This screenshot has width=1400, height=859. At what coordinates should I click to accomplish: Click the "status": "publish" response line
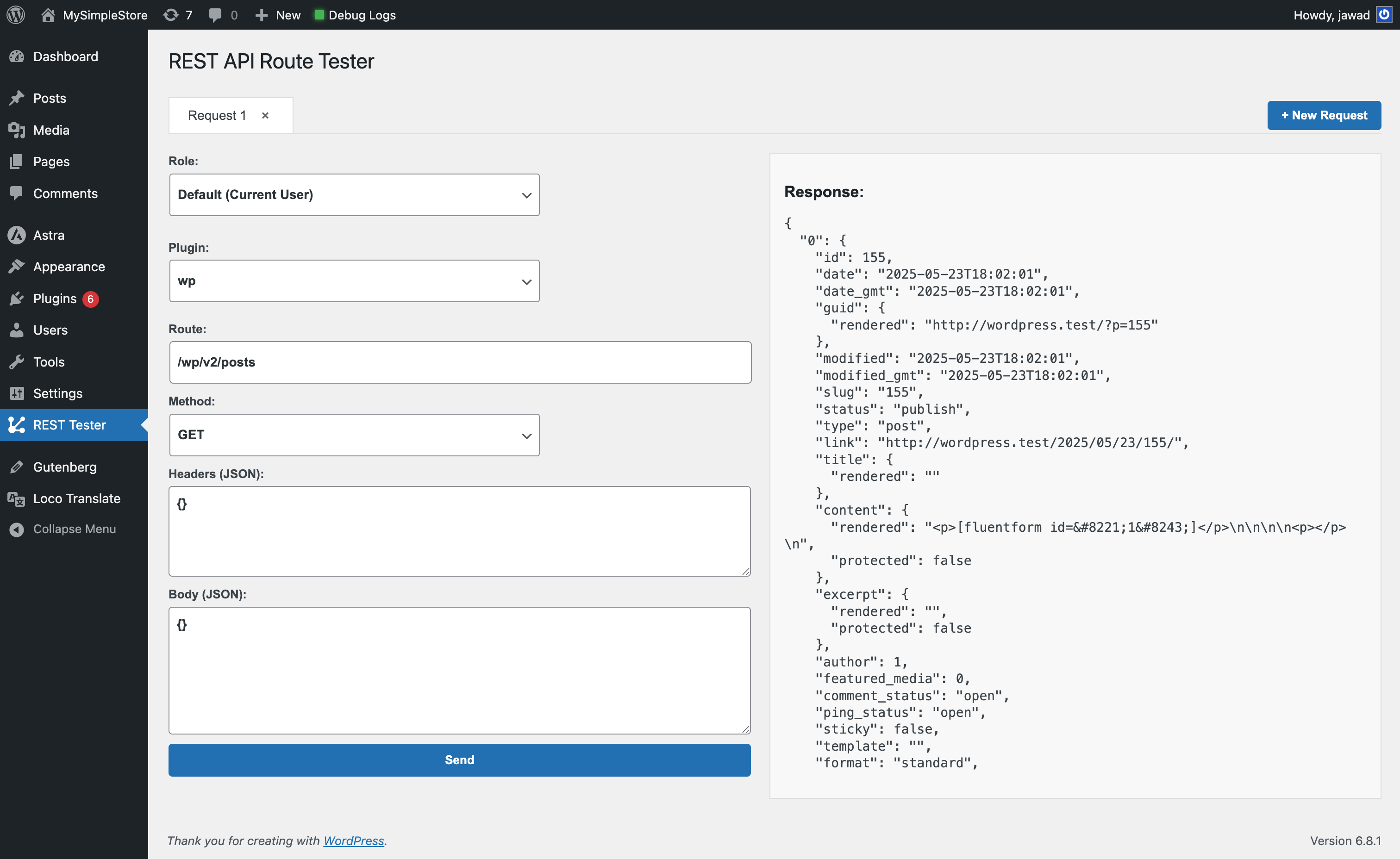point(893,409)
